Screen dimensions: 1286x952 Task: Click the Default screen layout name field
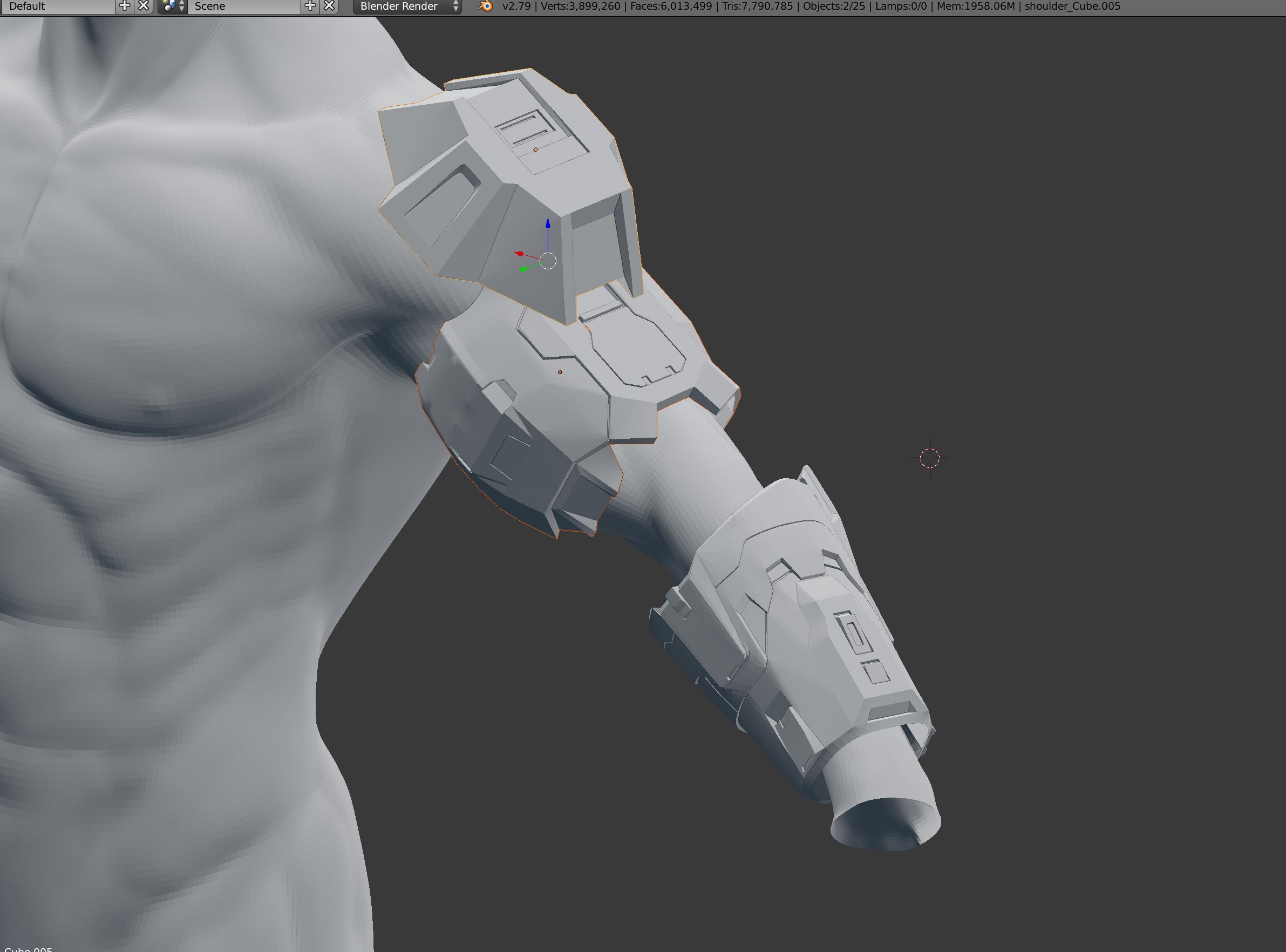(x=58, y=6)
